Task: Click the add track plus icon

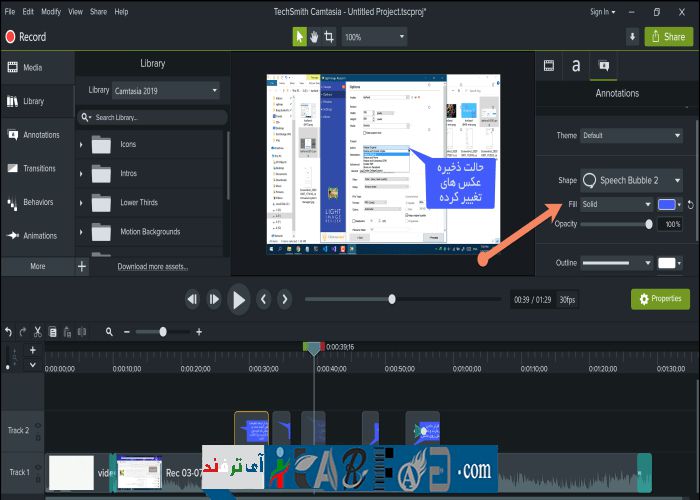Action: [33, 350]
